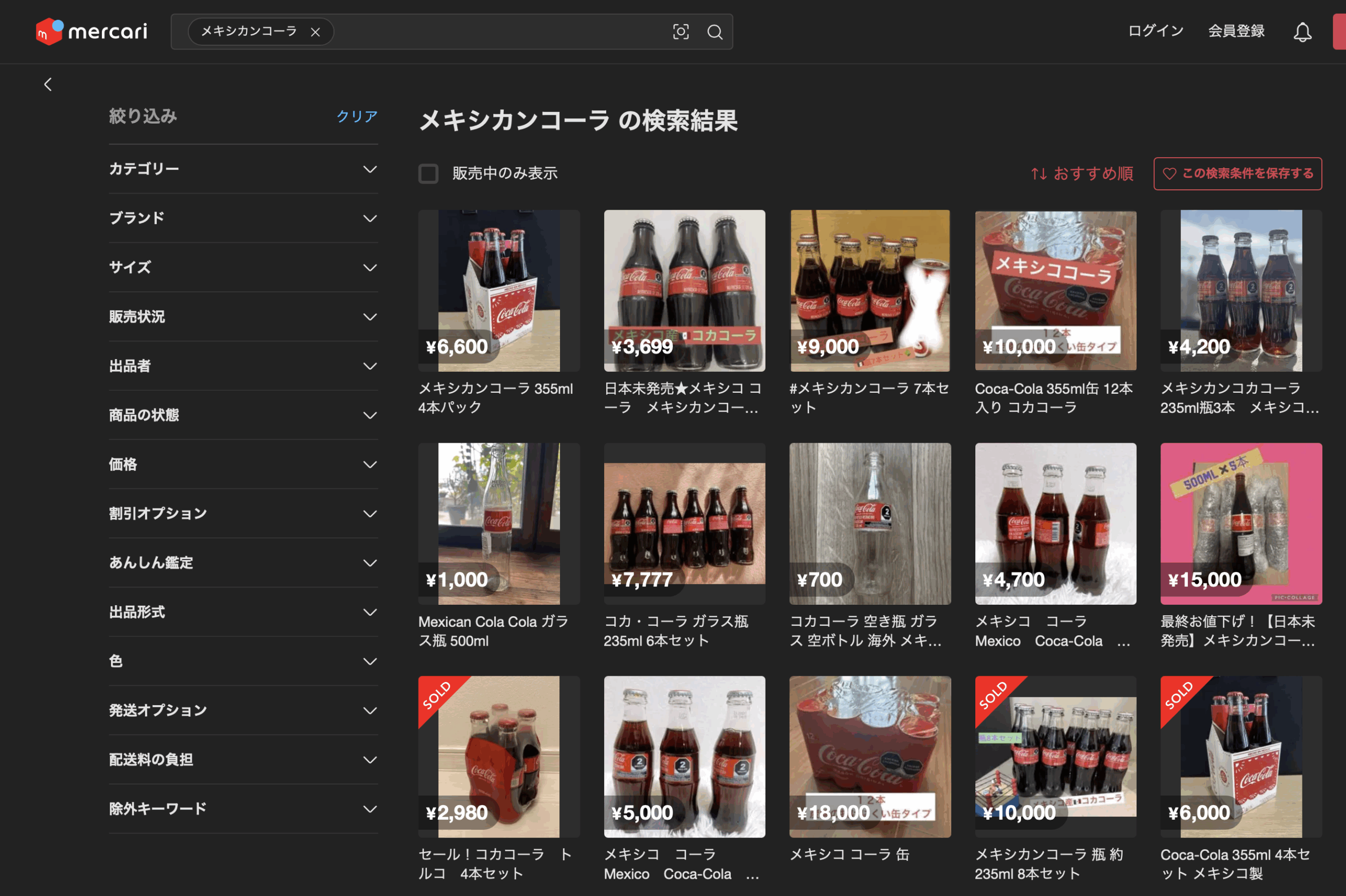
Task: Open the ログイン link
Action: click(x=1156, y=31)
